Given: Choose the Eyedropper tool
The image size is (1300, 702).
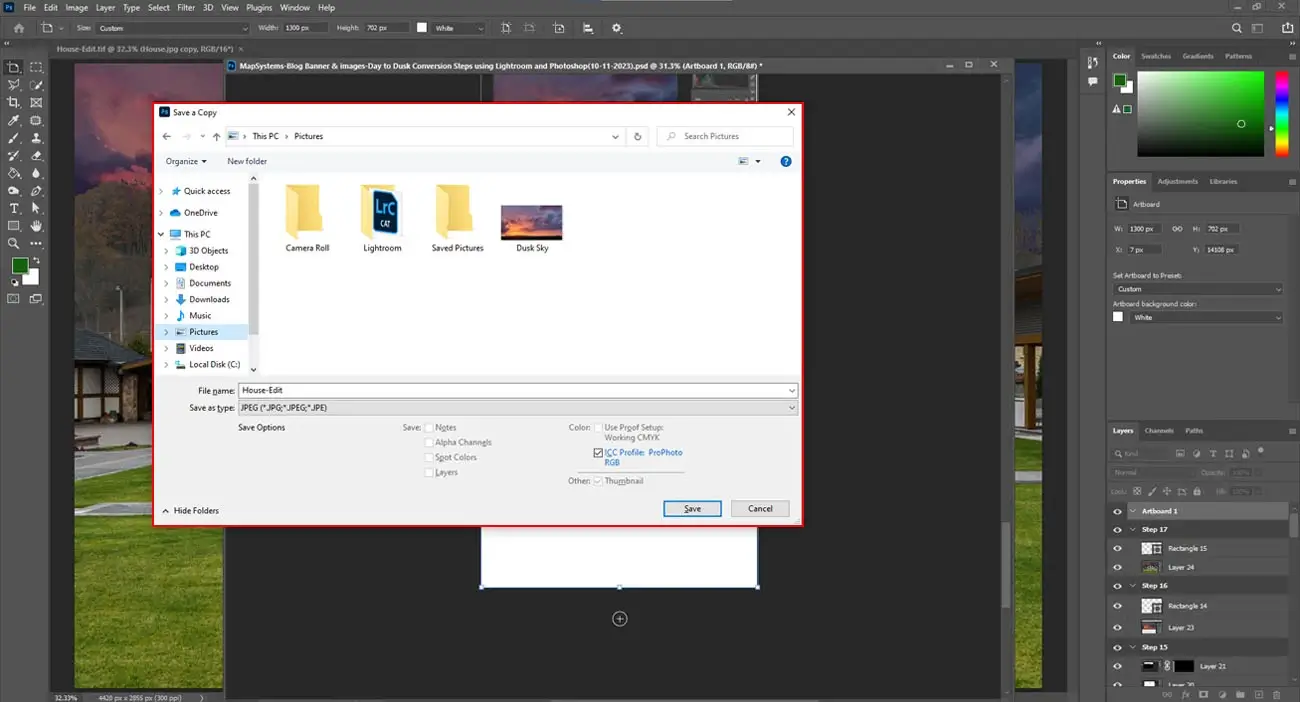Looking at the screenshot, I should (x=14, y=120).
